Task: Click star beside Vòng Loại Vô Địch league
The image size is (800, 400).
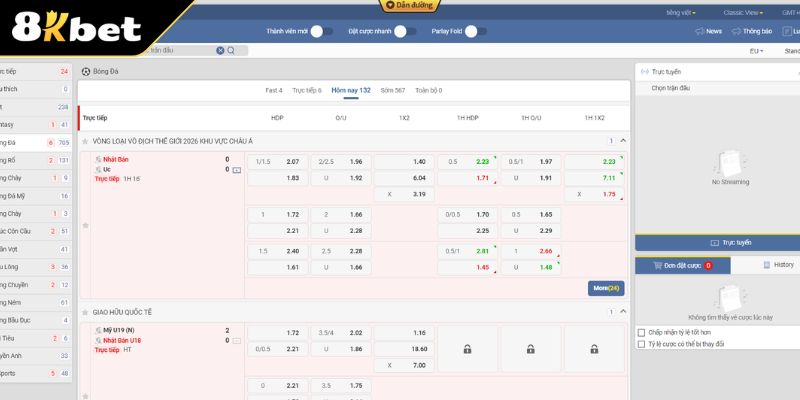Action: (85, 141)
